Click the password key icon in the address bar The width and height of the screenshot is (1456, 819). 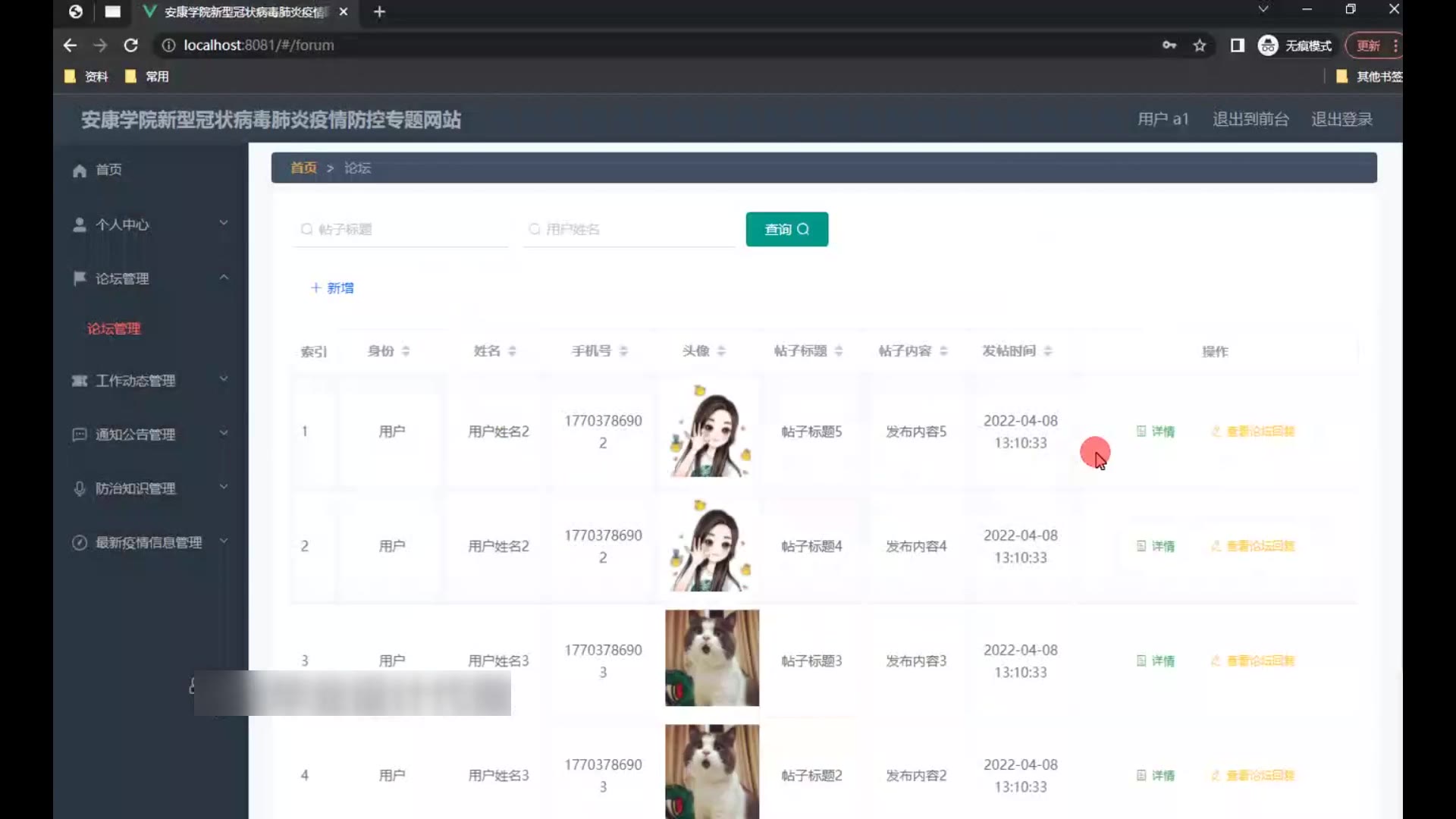pyautogui.click(x=1169, y=45)
